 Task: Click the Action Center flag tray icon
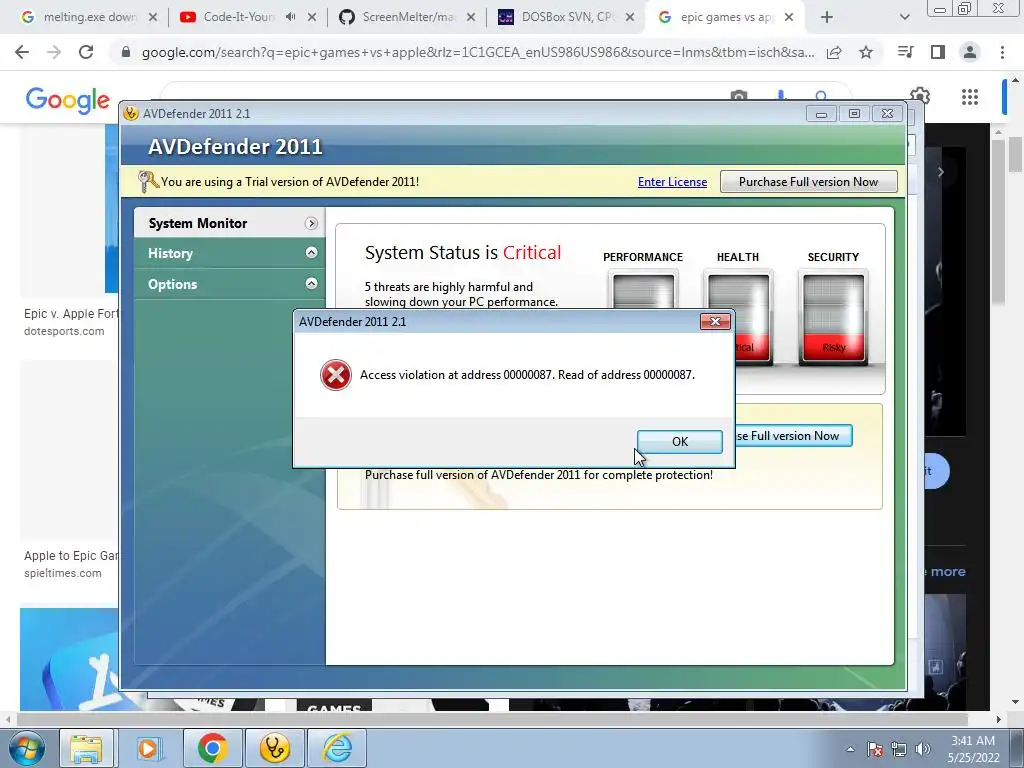[875, 749]
